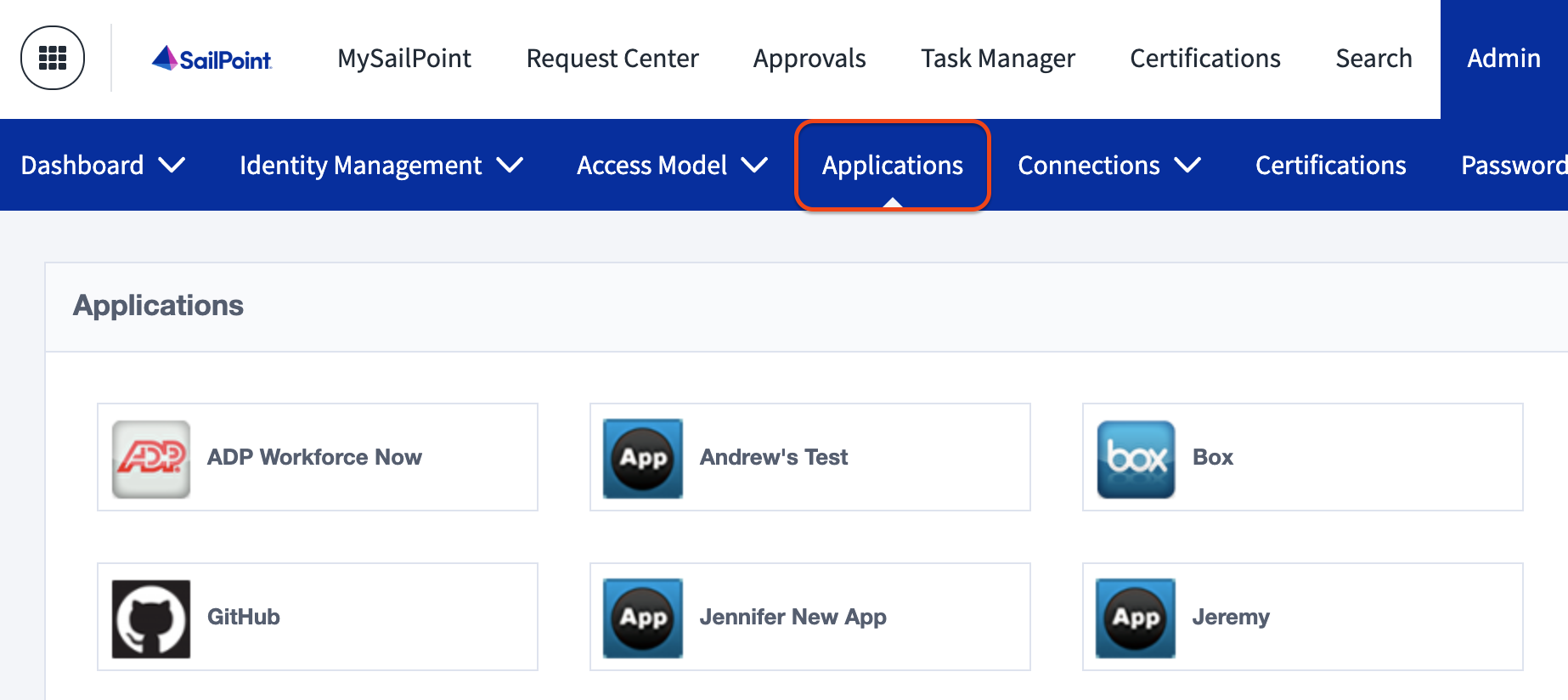This screenshot has height=700, width=1568.
Task: Open the Task Manager page
Action: click(x=998, y=59)
